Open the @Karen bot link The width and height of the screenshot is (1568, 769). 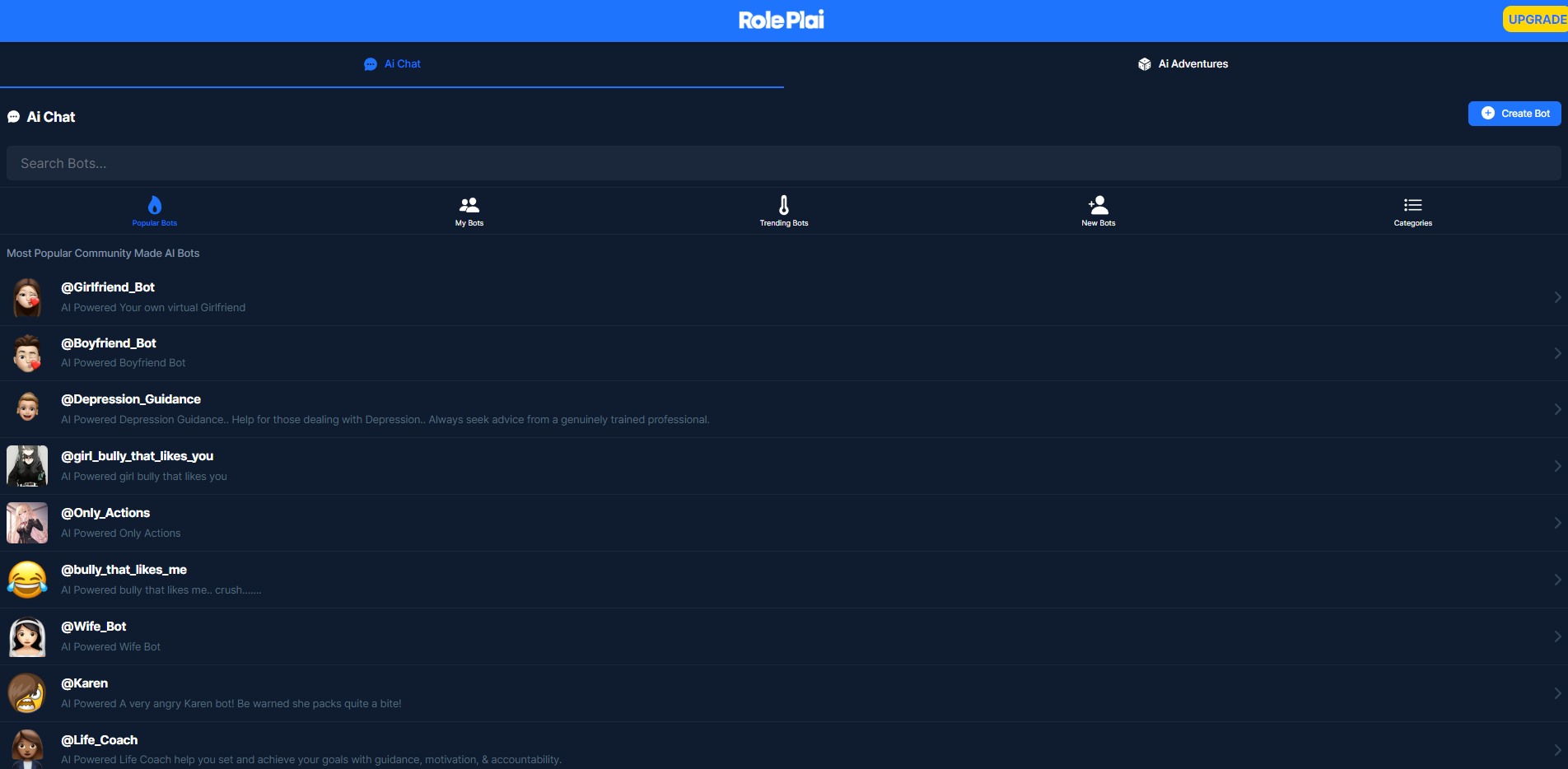[x=85, y=683]
